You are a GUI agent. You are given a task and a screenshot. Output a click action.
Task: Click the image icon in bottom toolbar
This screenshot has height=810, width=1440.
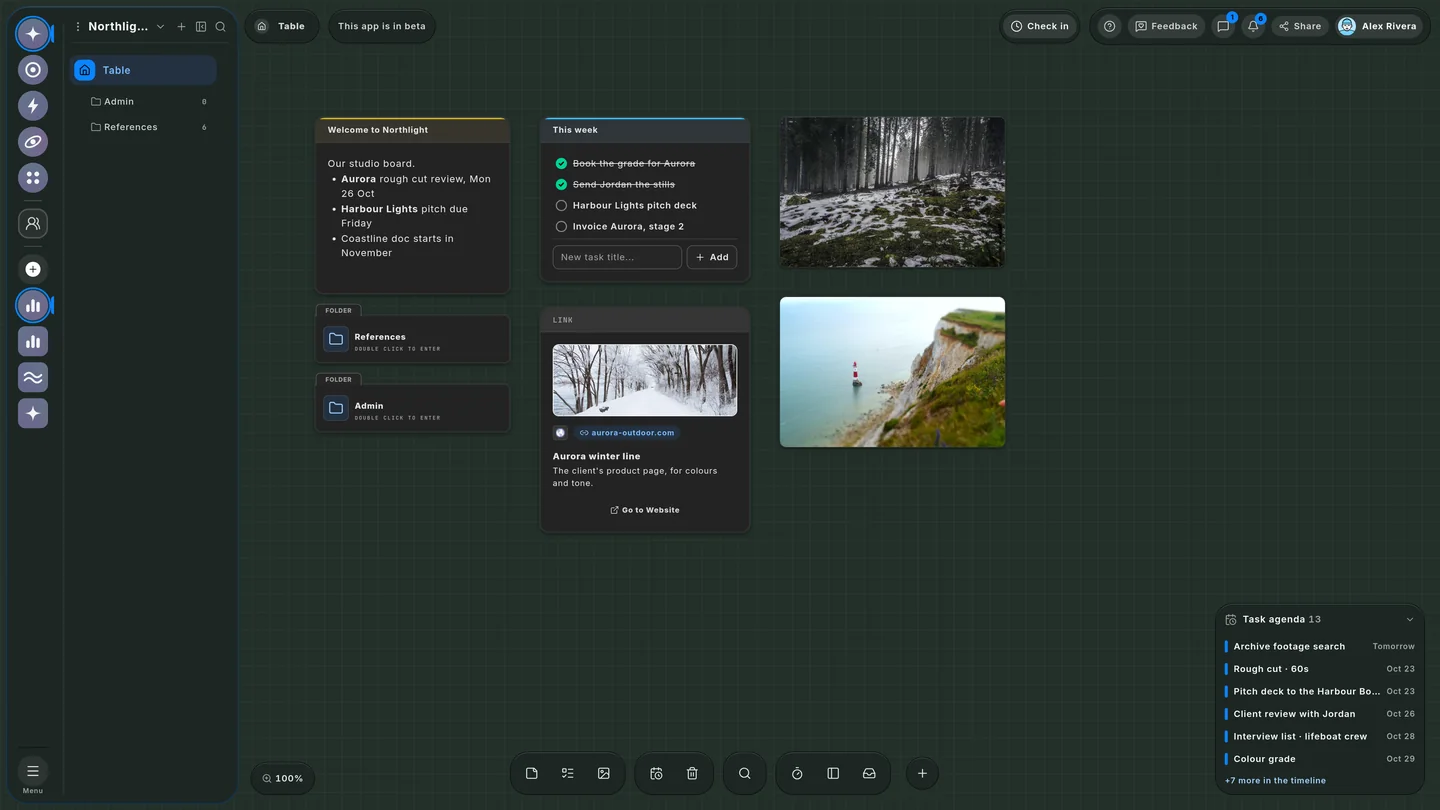(604, 773)
